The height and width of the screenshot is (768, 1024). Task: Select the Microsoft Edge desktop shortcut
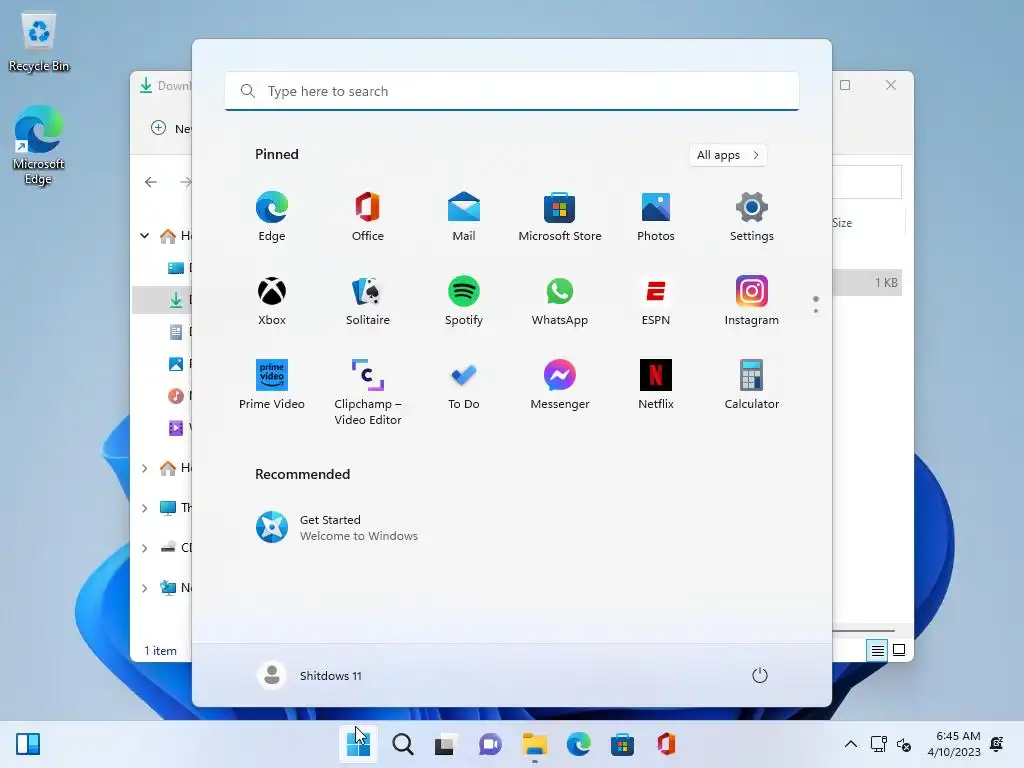[39, 145]
